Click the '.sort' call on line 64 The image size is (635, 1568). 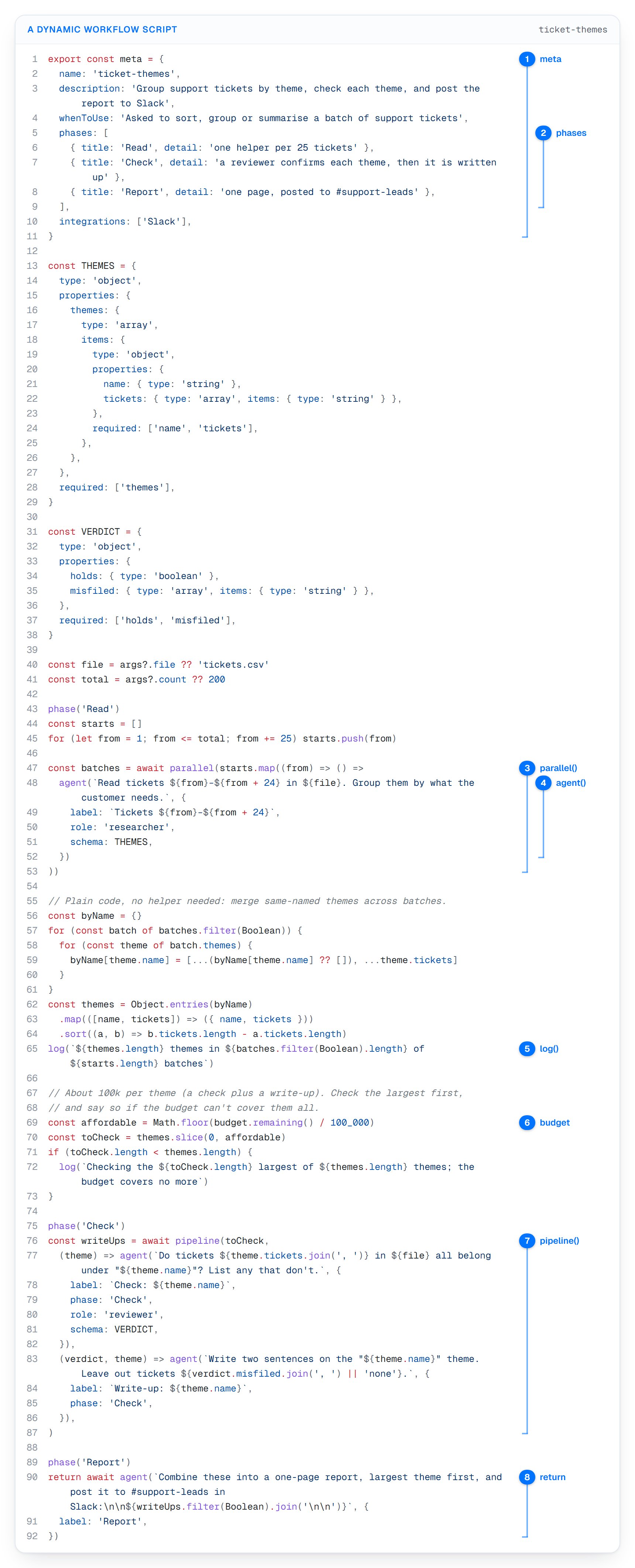(x=73, y=1034)
